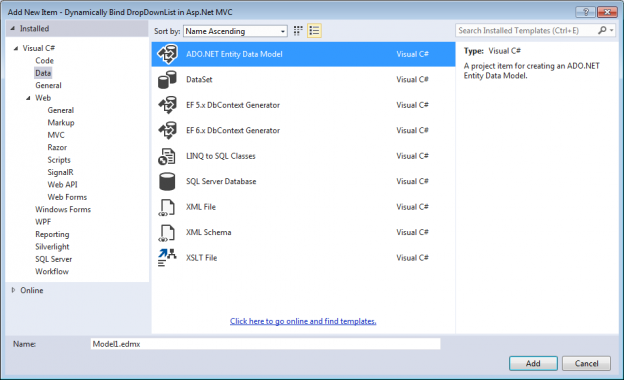Choose the XSLT File template icon
This screenshot has height=380, width=624.
(x=167, y=257)
